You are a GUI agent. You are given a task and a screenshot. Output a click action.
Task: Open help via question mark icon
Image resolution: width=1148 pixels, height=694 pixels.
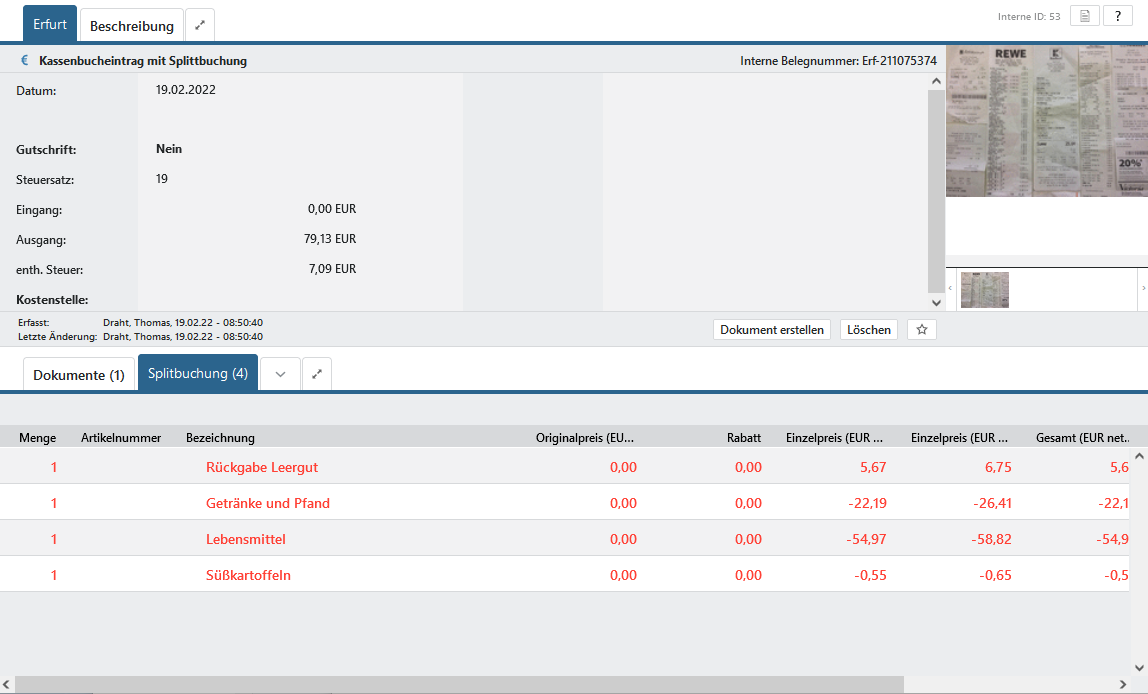[x=1117, y=16]
